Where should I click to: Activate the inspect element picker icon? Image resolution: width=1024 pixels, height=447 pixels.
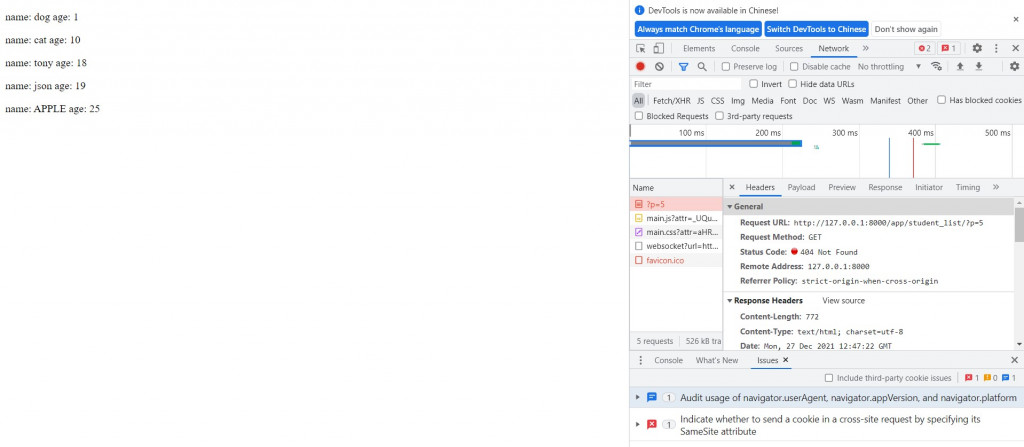pyautogui.click(x=641, y=48)
